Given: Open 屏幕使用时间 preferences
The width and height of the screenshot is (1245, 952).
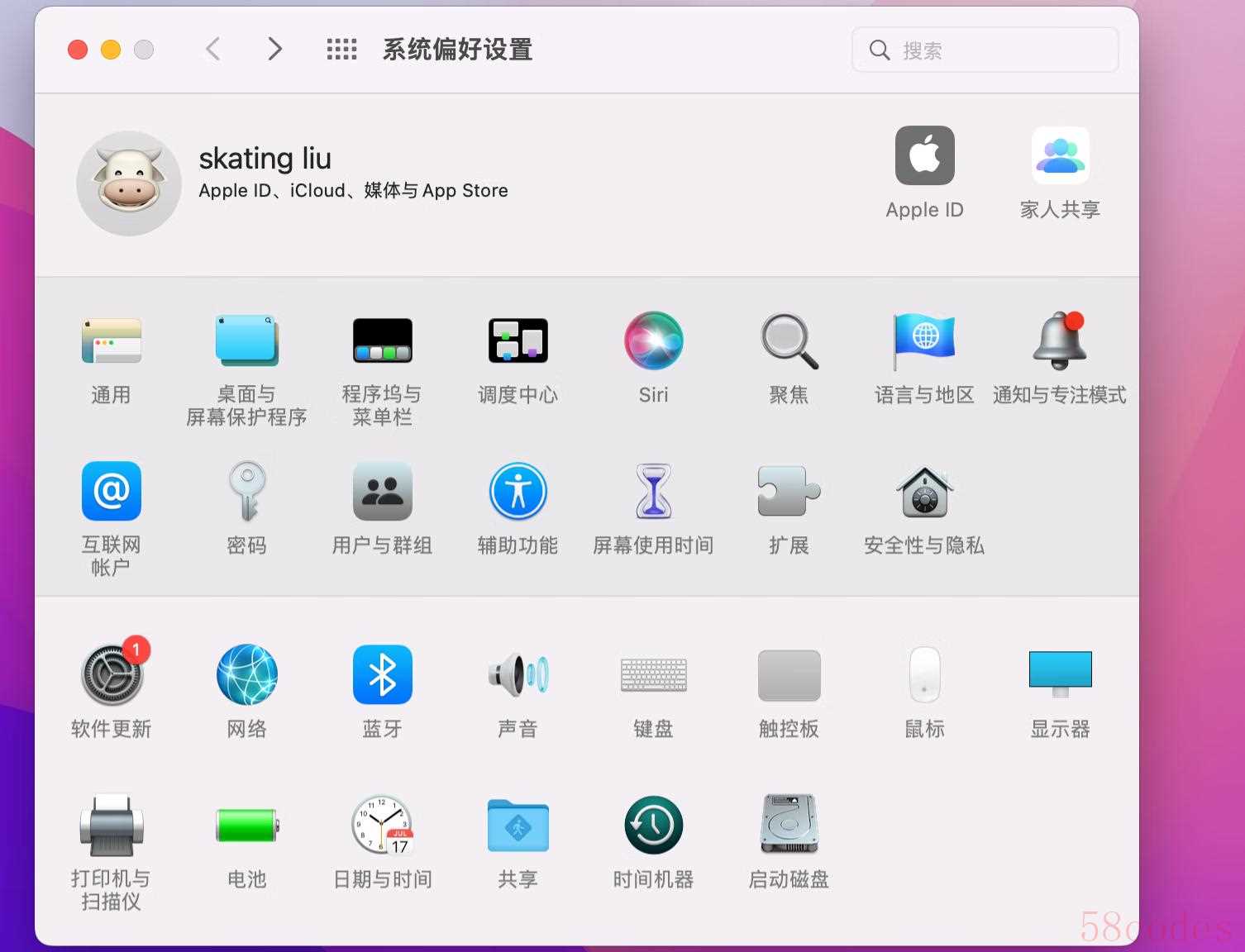Looking at the screenshot, I should [x=653, y=491].
